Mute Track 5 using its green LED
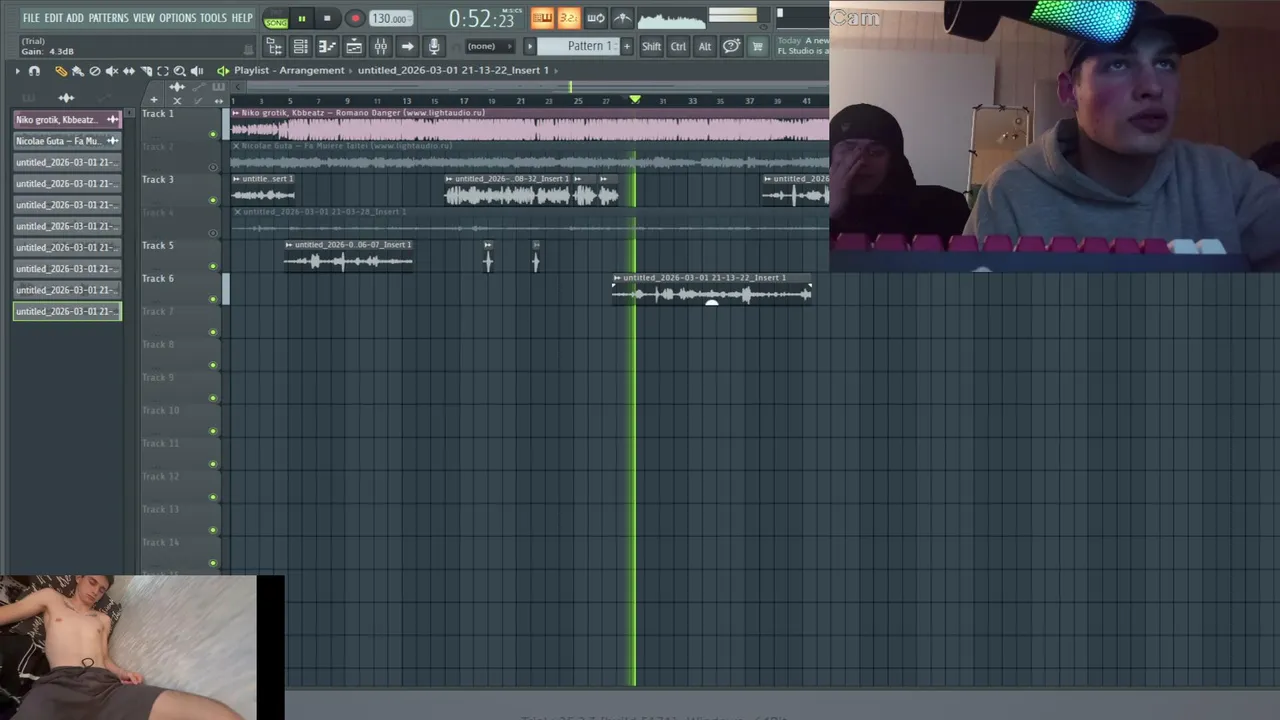Screen dimensions: 1280x720 (212, 266)
